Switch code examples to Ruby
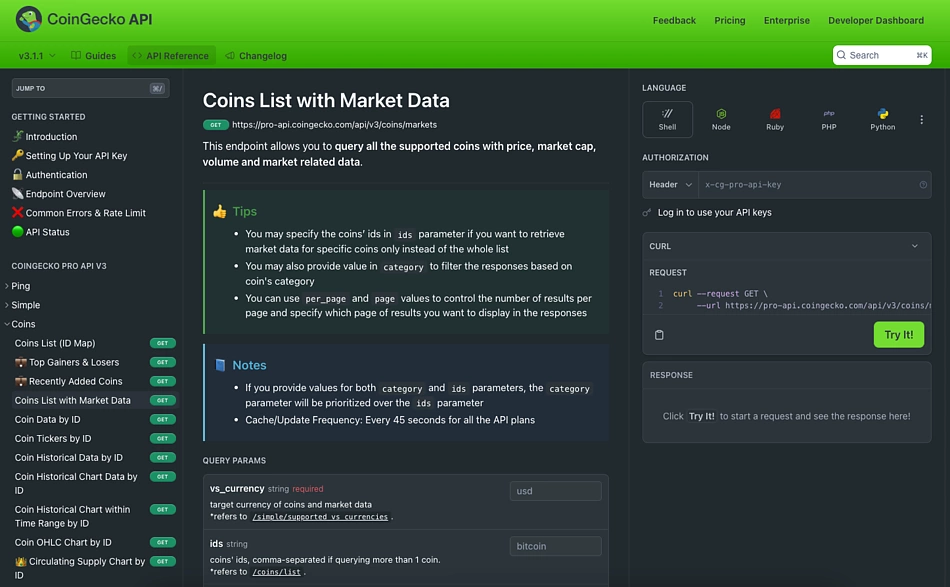 click(775, 118)
